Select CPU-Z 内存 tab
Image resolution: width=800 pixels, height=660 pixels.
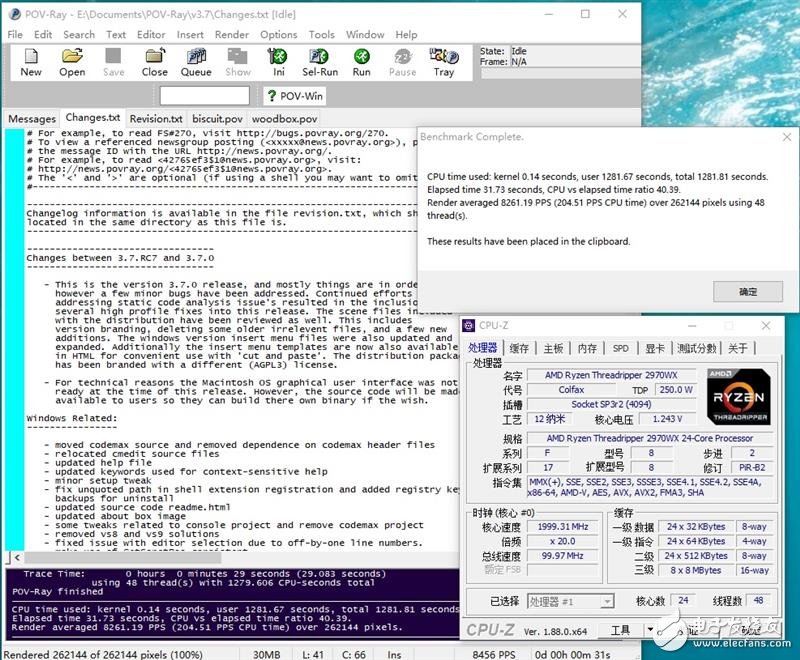coord(587,348)
